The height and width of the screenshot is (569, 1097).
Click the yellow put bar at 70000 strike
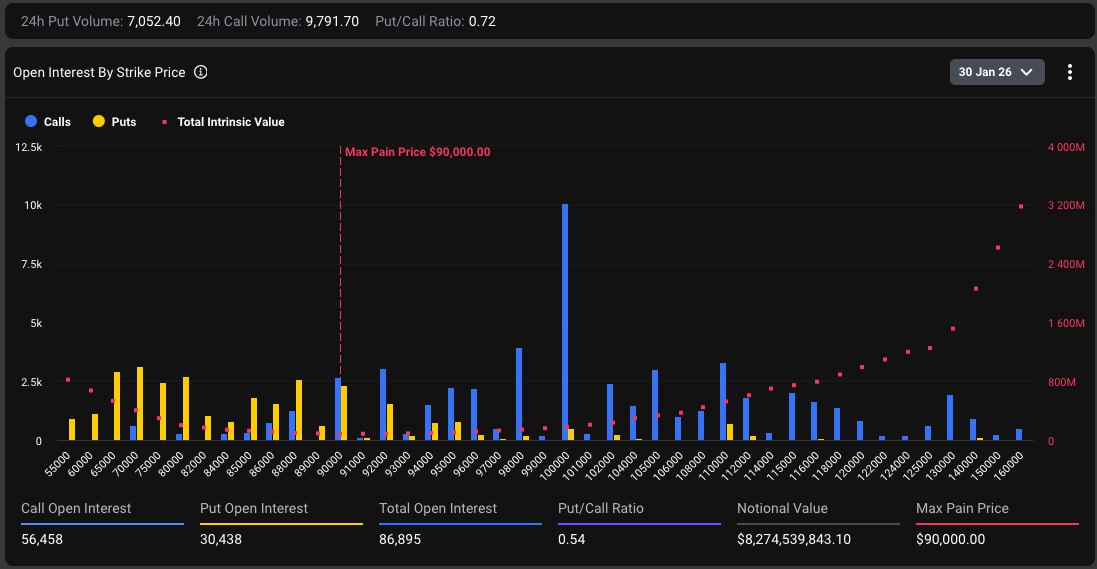tap(140, 404)
